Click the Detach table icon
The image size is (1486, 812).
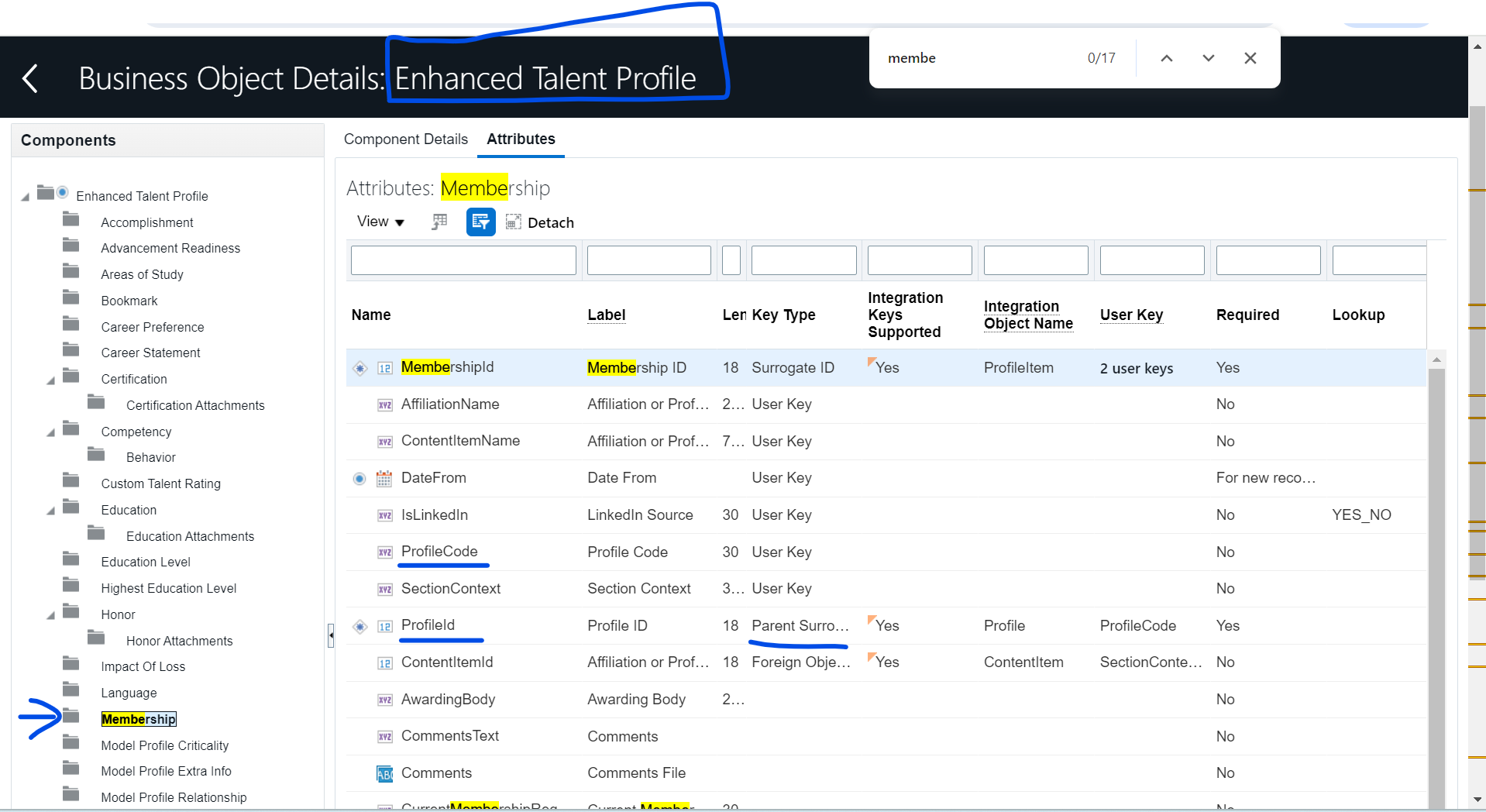tap(513, 222)
